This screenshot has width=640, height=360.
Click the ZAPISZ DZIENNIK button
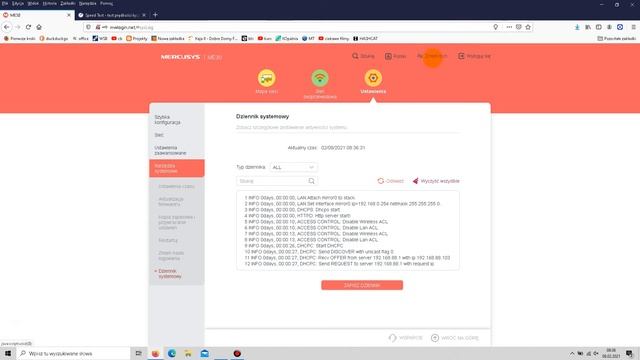coord(362,285)
